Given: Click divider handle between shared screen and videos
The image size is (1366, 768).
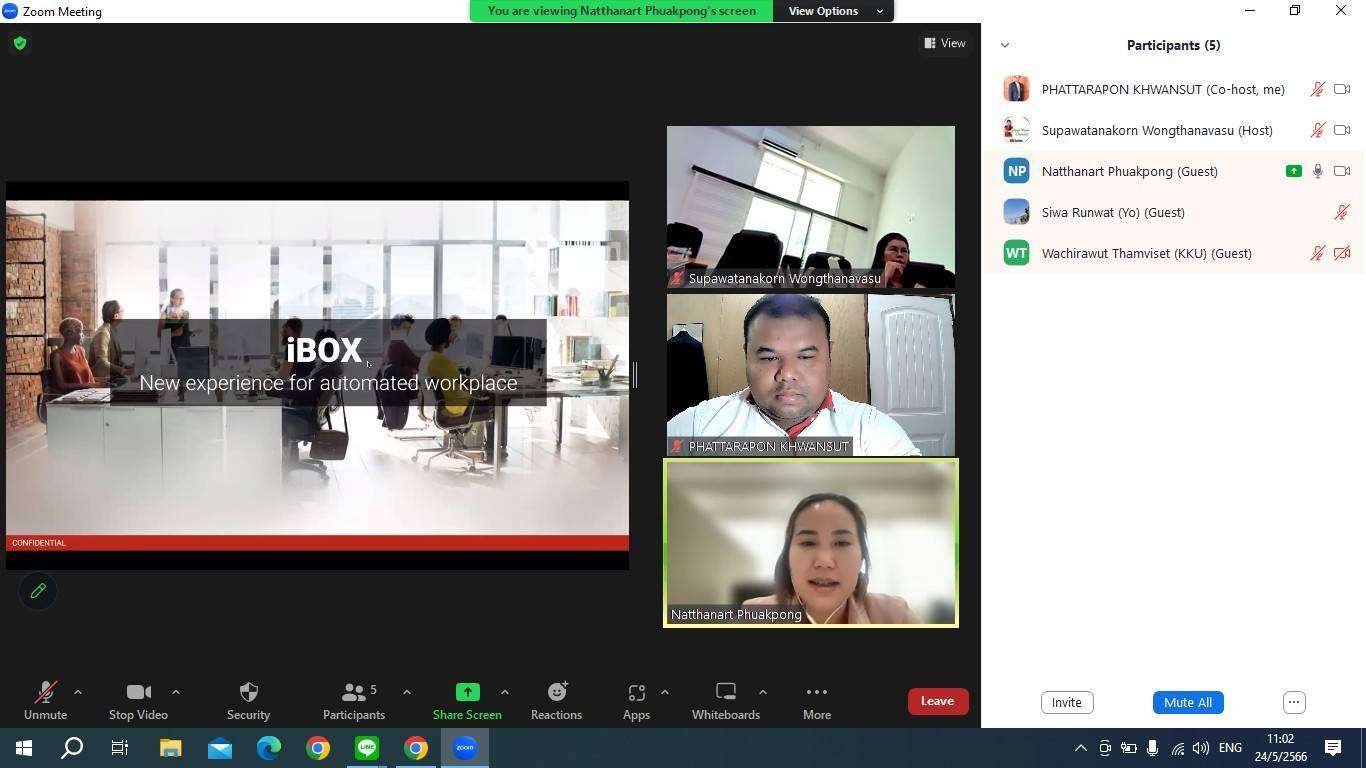Looking at the screenshot, I should (635, 375).
